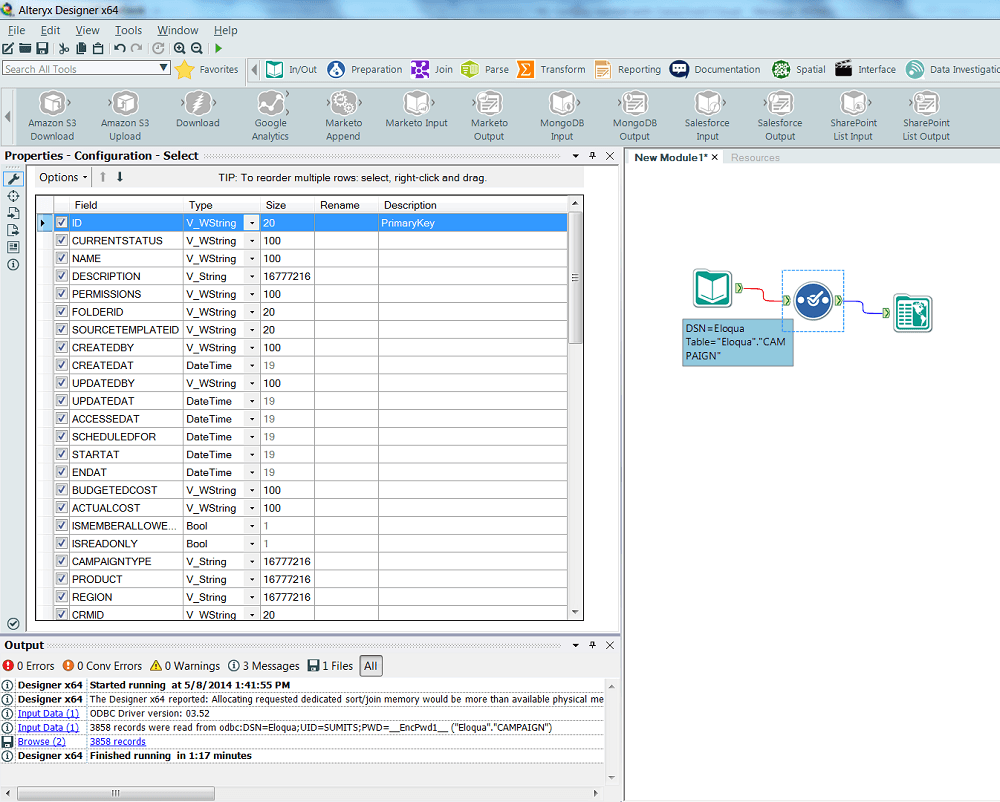
Task: Open the Options dropdown in Select configuration
Action: click(62, 177)
